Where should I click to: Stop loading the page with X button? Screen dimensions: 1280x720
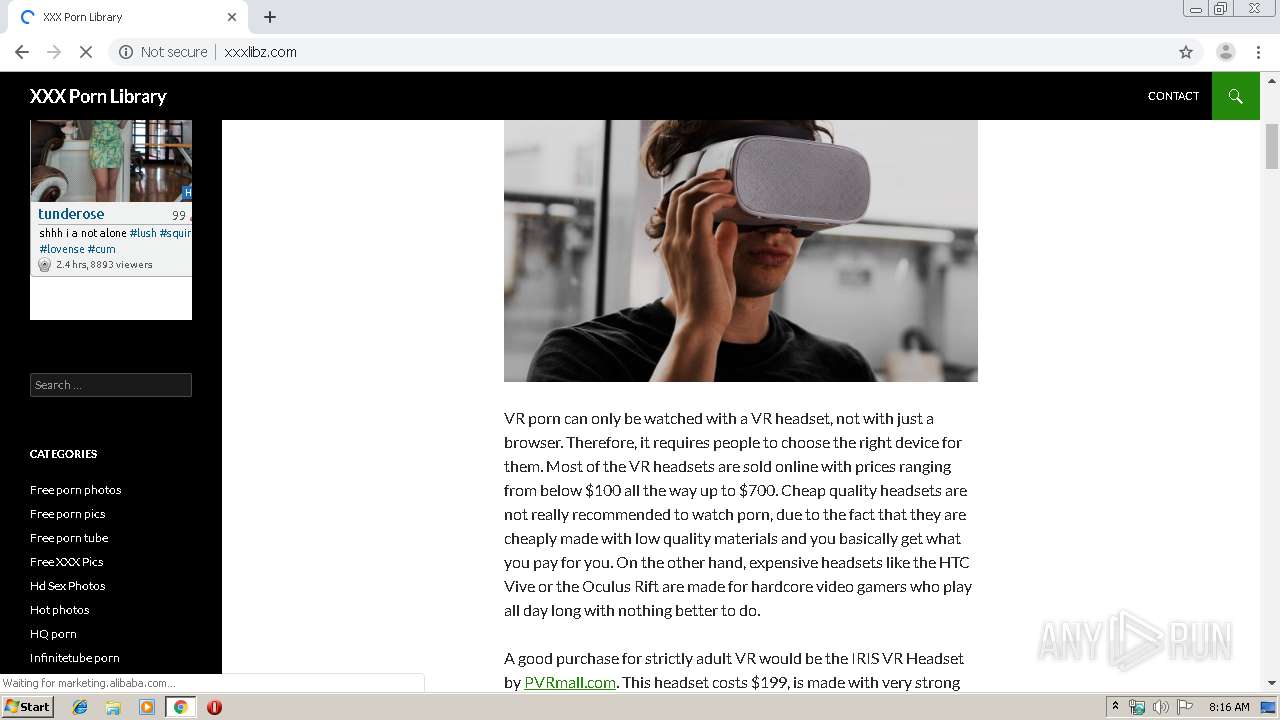[86, 52]
